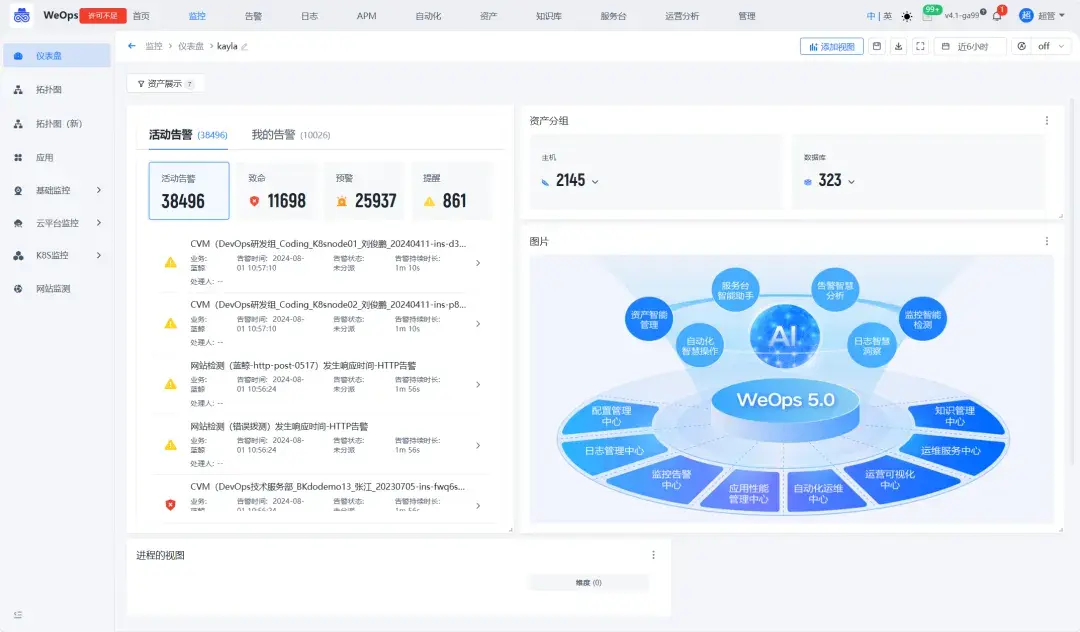Open 告警 in top navigation
The width and height of the screenshot is (1080, 632).
click(253, 16)
